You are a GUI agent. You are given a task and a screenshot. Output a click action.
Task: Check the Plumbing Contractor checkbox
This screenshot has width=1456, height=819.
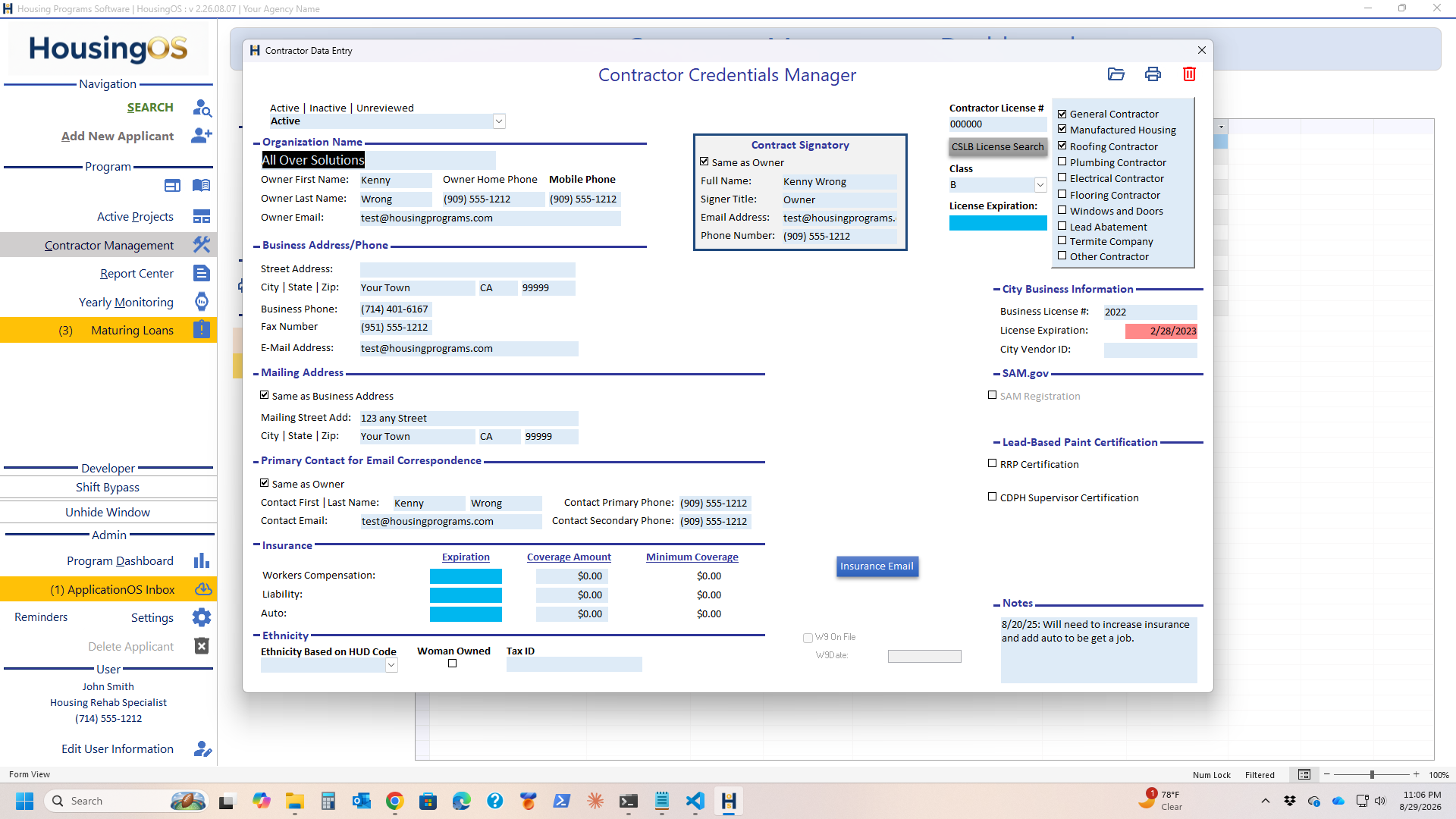1062,162
